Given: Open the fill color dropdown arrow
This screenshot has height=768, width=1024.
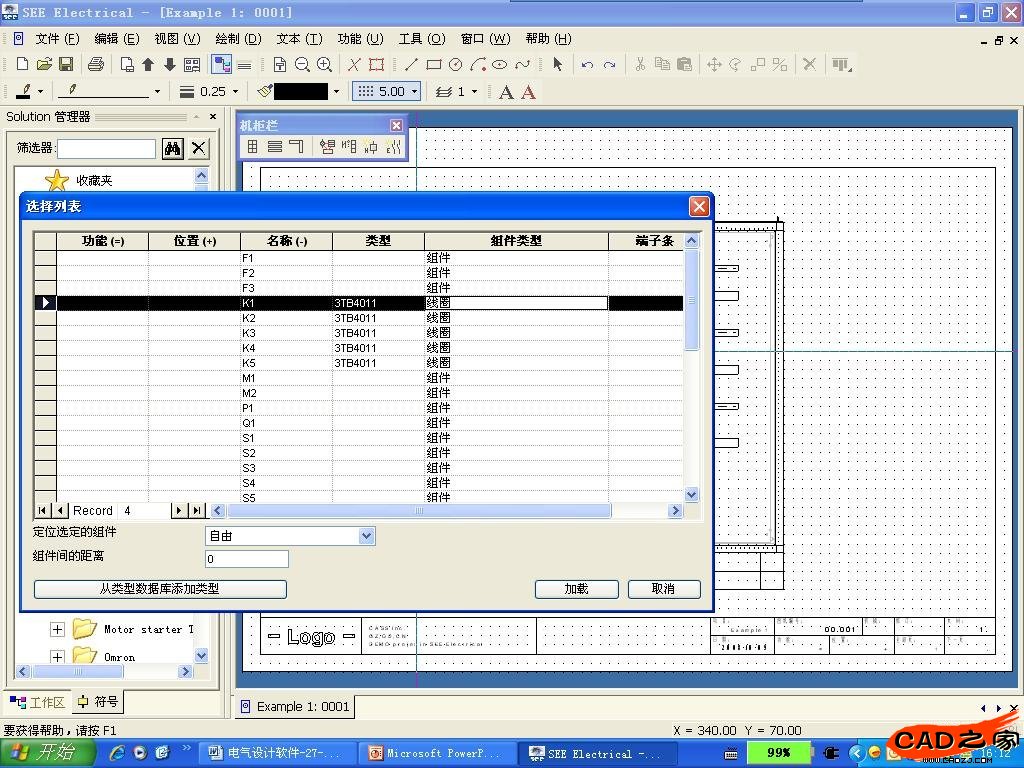Looking at the screenshot, I should [336, 92].
